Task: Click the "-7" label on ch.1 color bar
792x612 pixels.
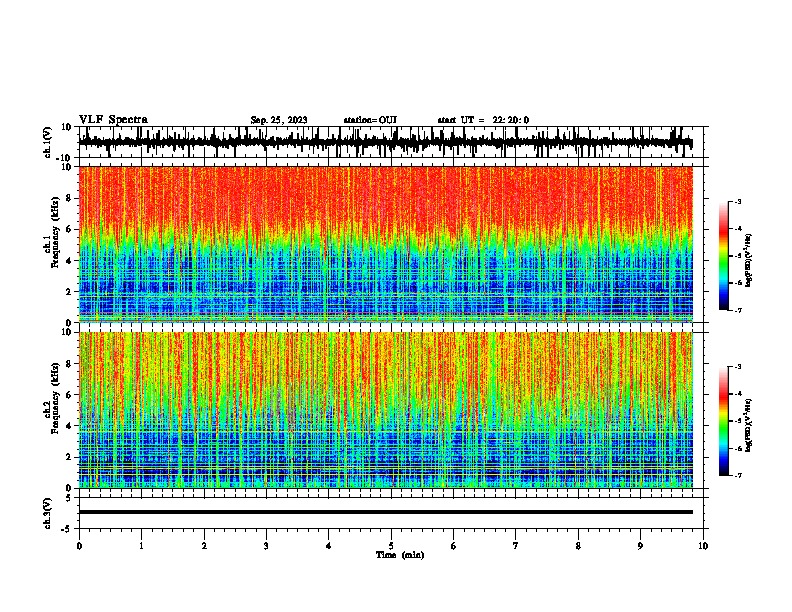Action: (x=738, y=311)
